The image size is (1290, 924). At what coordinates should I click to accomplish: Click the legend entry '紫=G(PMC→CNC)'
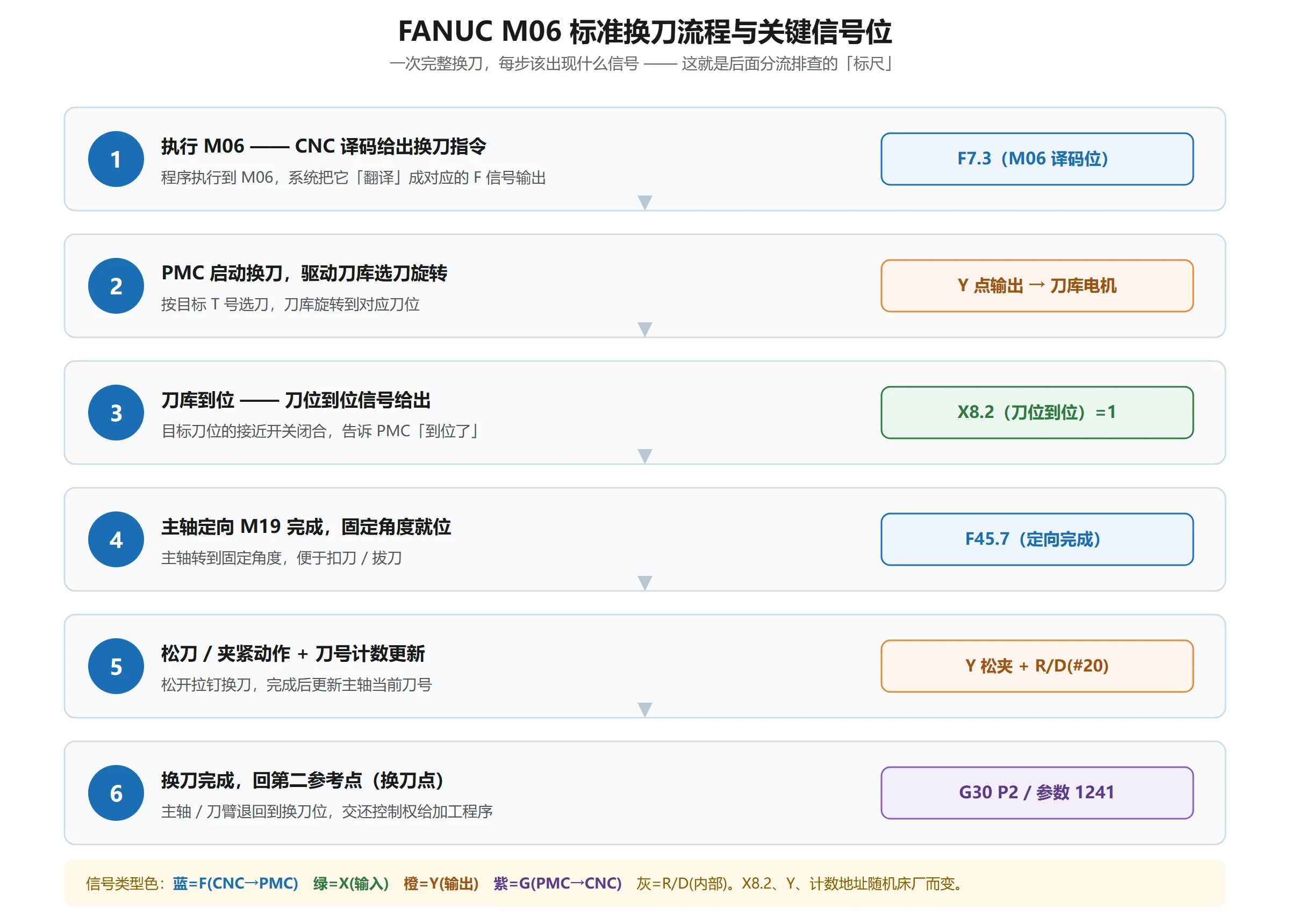click(x=557, y=884)
